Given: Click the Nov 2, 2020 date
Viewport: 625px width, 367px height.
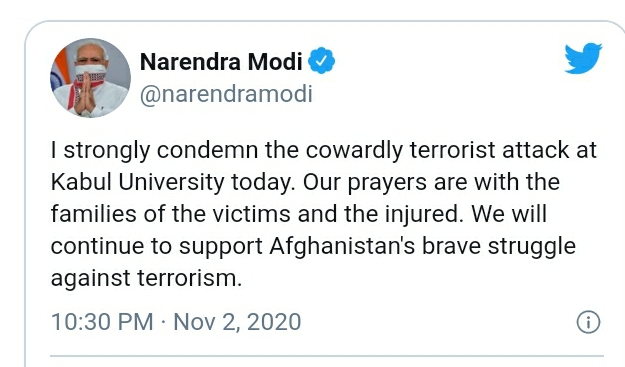Looking at the screenshot, I should (x=237, y=322).
